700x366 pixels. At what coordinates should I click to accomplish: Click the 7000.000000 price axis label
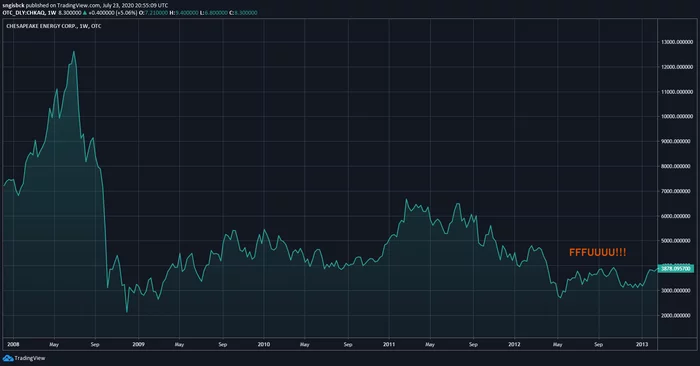(x=677, y=191)
